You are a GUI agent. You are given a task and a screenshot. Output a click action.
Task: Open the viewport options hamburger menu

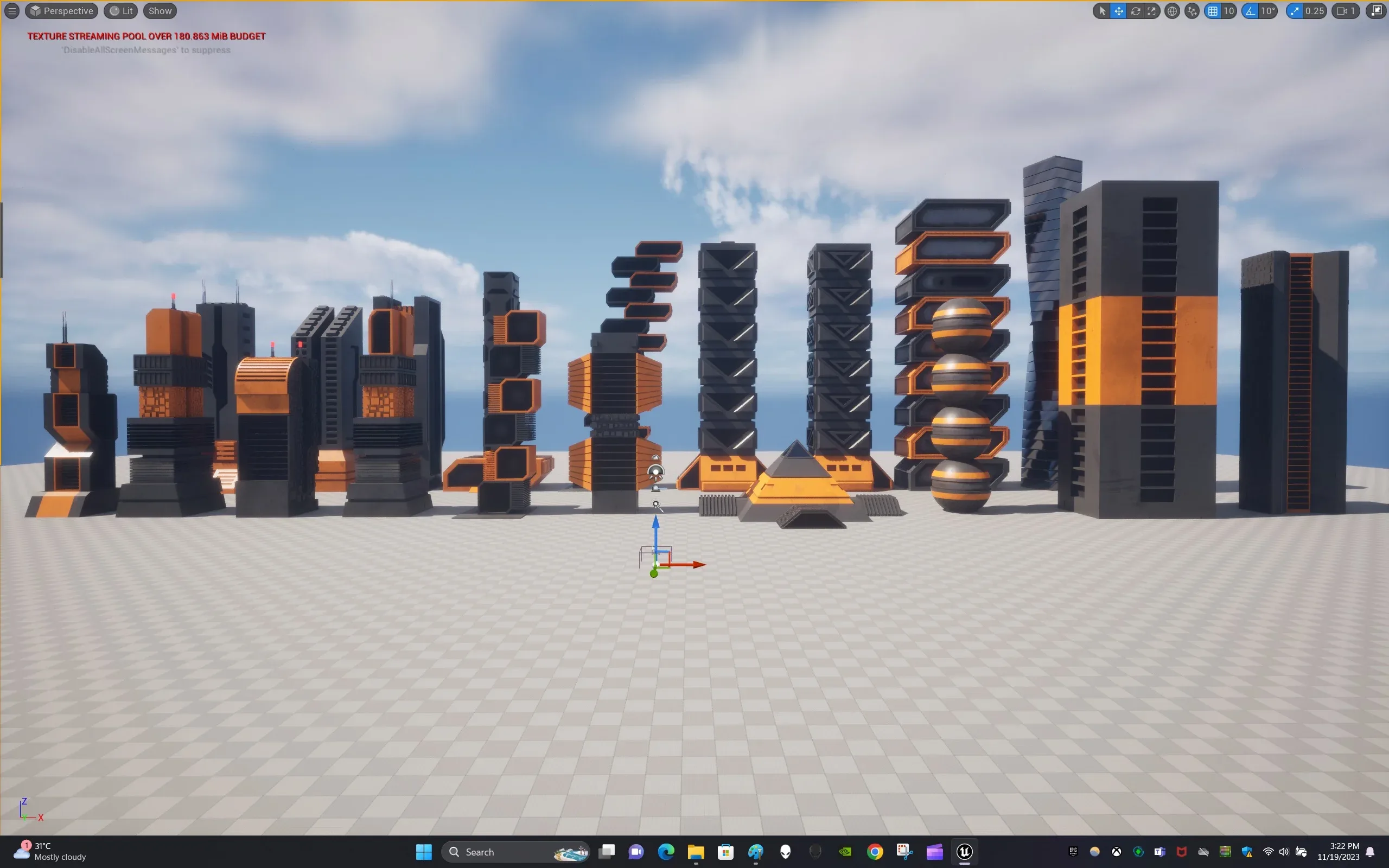pos(11,11)
